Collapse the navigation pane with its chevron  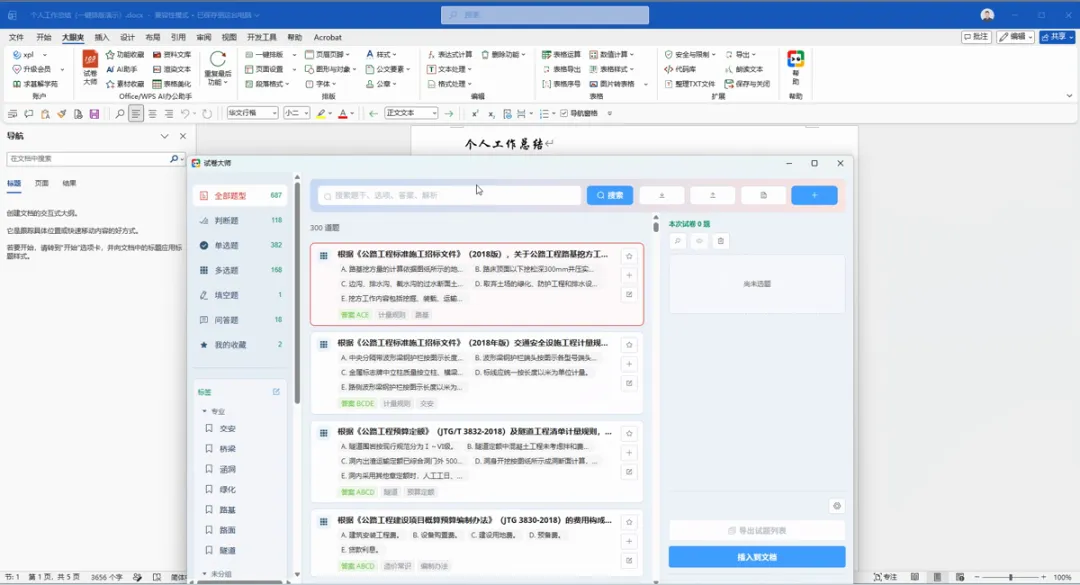pyautogui.click(x=165, y=136)
